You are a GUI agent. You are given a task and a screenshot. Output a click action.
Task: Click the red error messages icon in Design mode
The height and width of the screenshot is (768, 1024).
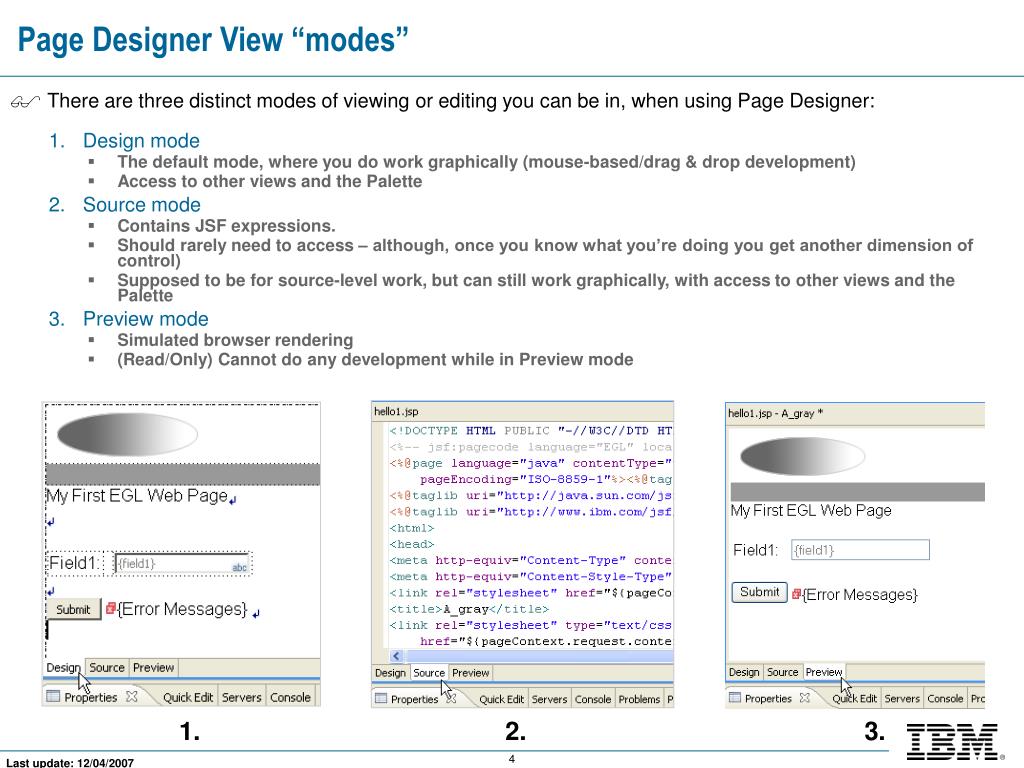click(111, 608)
